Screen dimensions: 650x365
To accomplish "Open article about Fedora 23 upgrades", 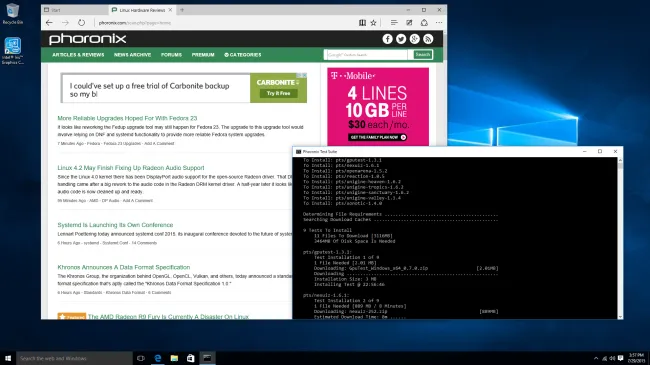I will [x=127, y=118].
